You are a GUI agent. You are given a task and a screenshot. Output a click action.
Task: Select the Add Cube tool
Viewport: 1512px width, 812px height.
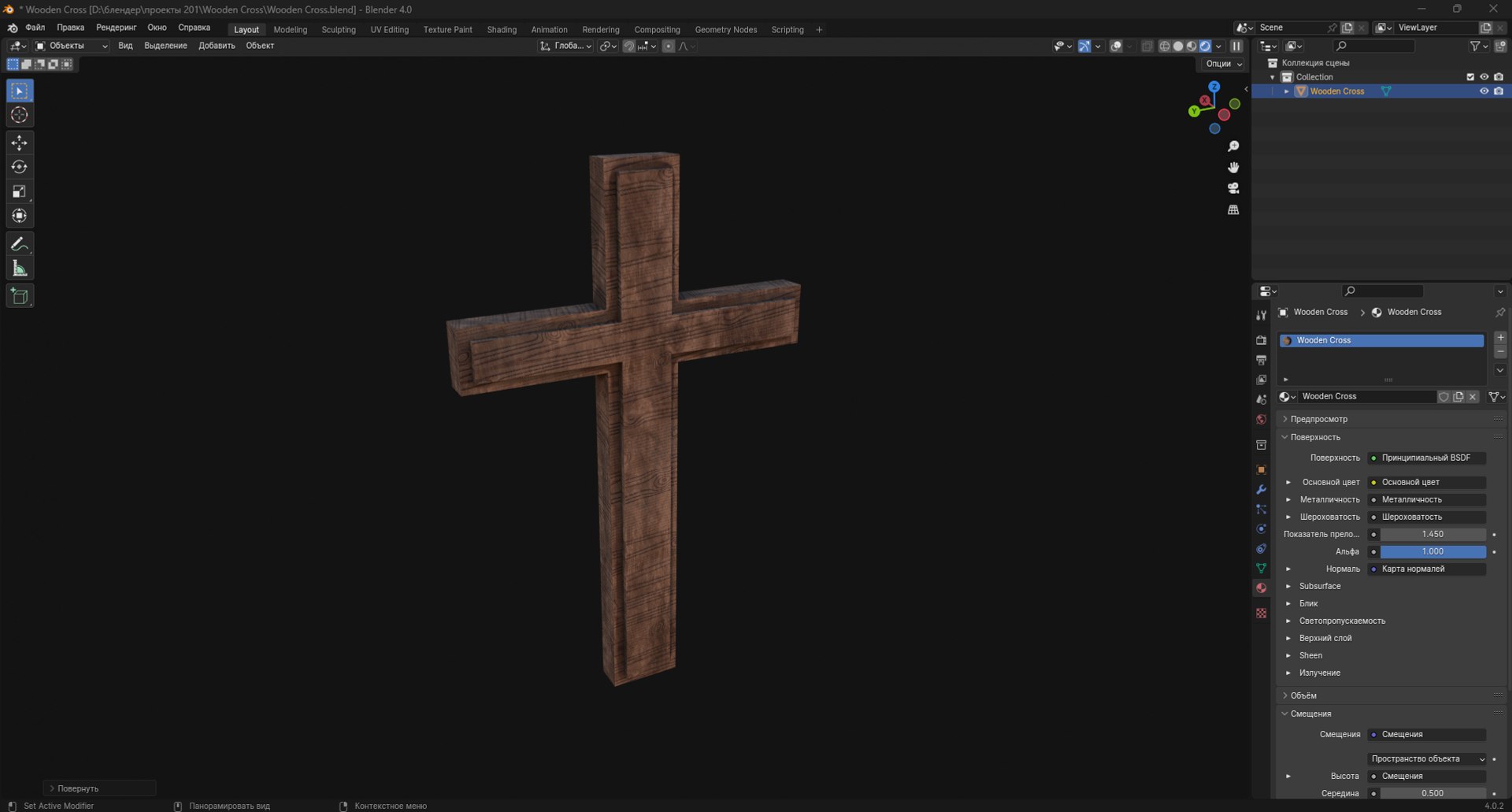pyautogui.click(x=20, y=296)
